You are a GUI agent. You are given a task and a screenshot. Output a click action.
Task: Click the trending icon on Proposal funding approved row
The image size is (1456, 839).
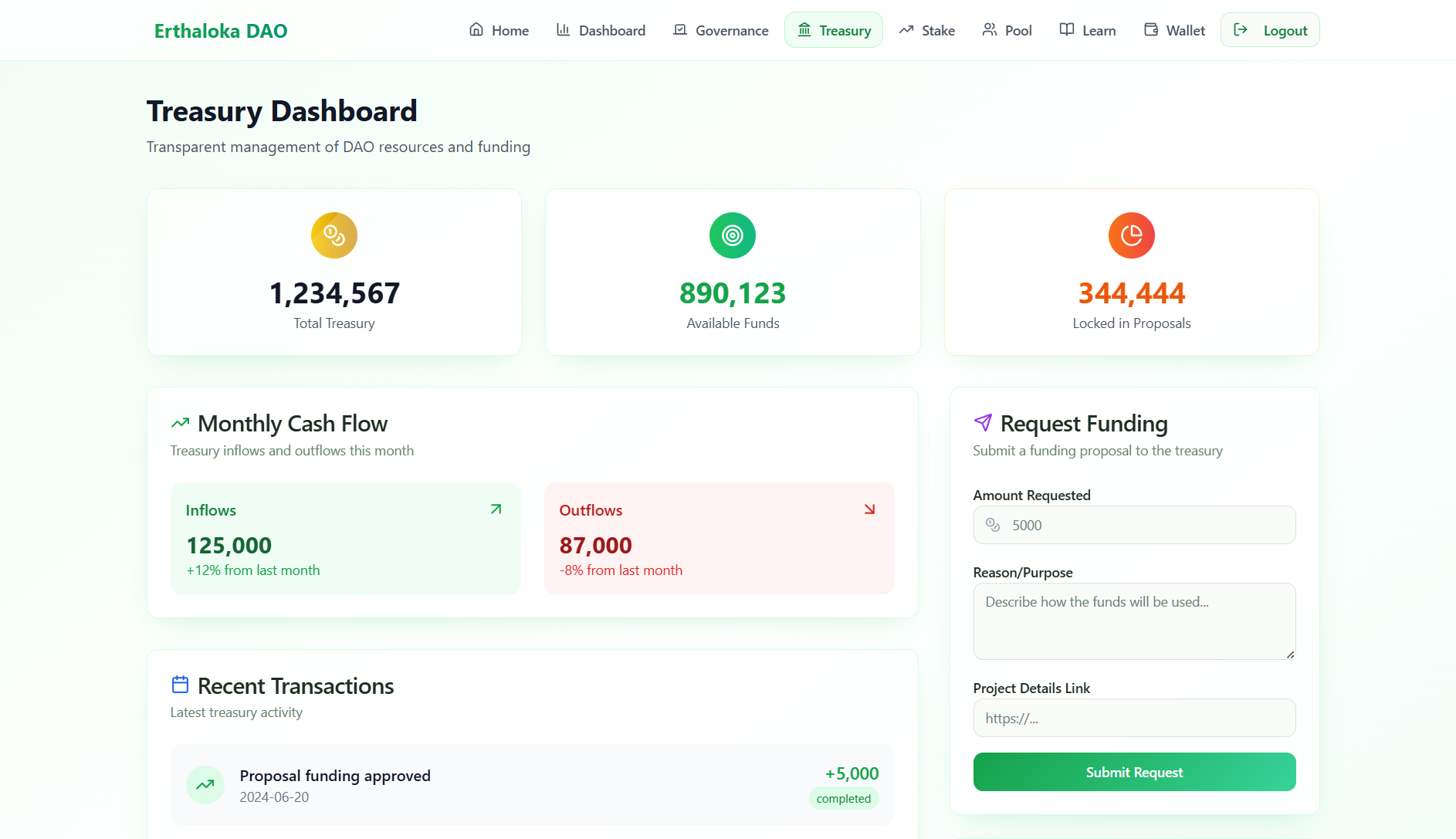[x=205, y=785]
